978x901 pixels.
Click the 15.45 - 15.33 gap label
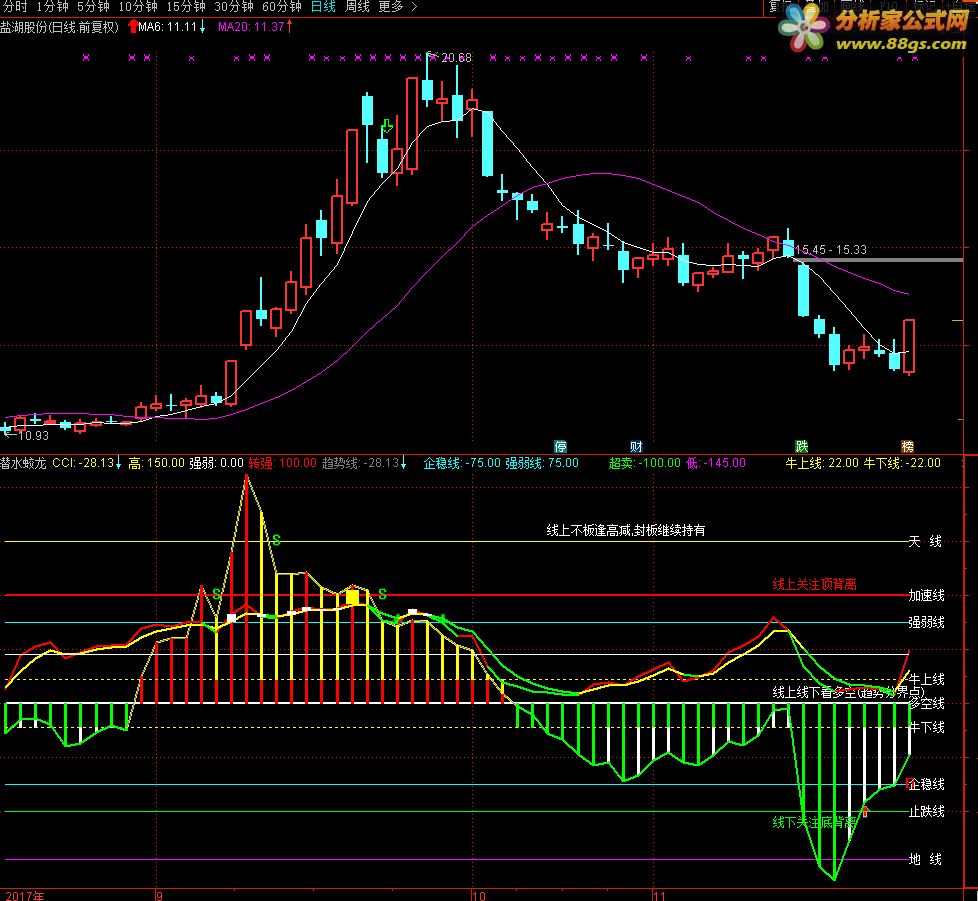(831, 249)
